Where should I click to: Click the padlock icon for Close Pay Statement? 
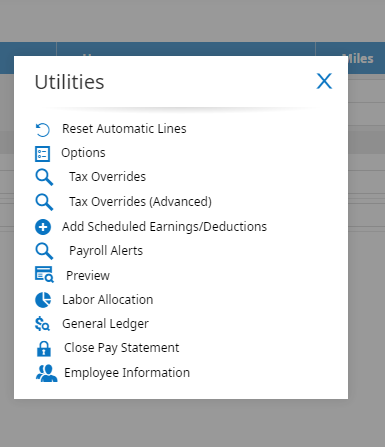44,349
